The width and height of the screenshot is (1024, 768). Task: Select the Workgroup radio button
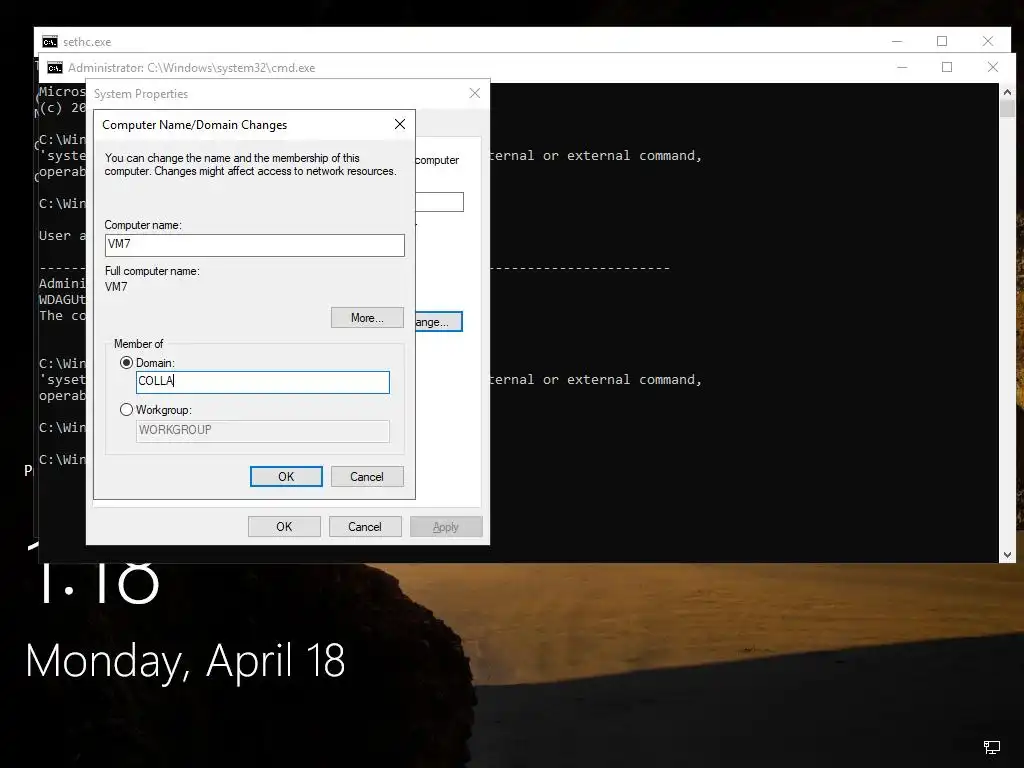[x=126, y=409]
